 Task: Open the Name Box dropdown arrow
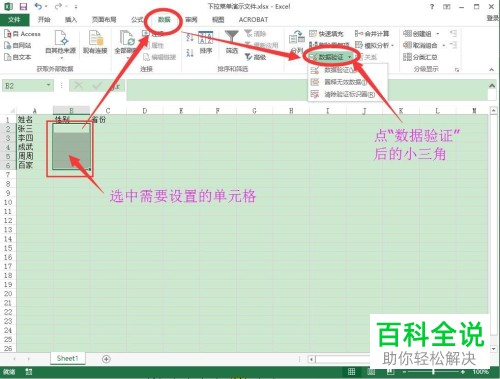pyautogui.click(x=48, y=86)
